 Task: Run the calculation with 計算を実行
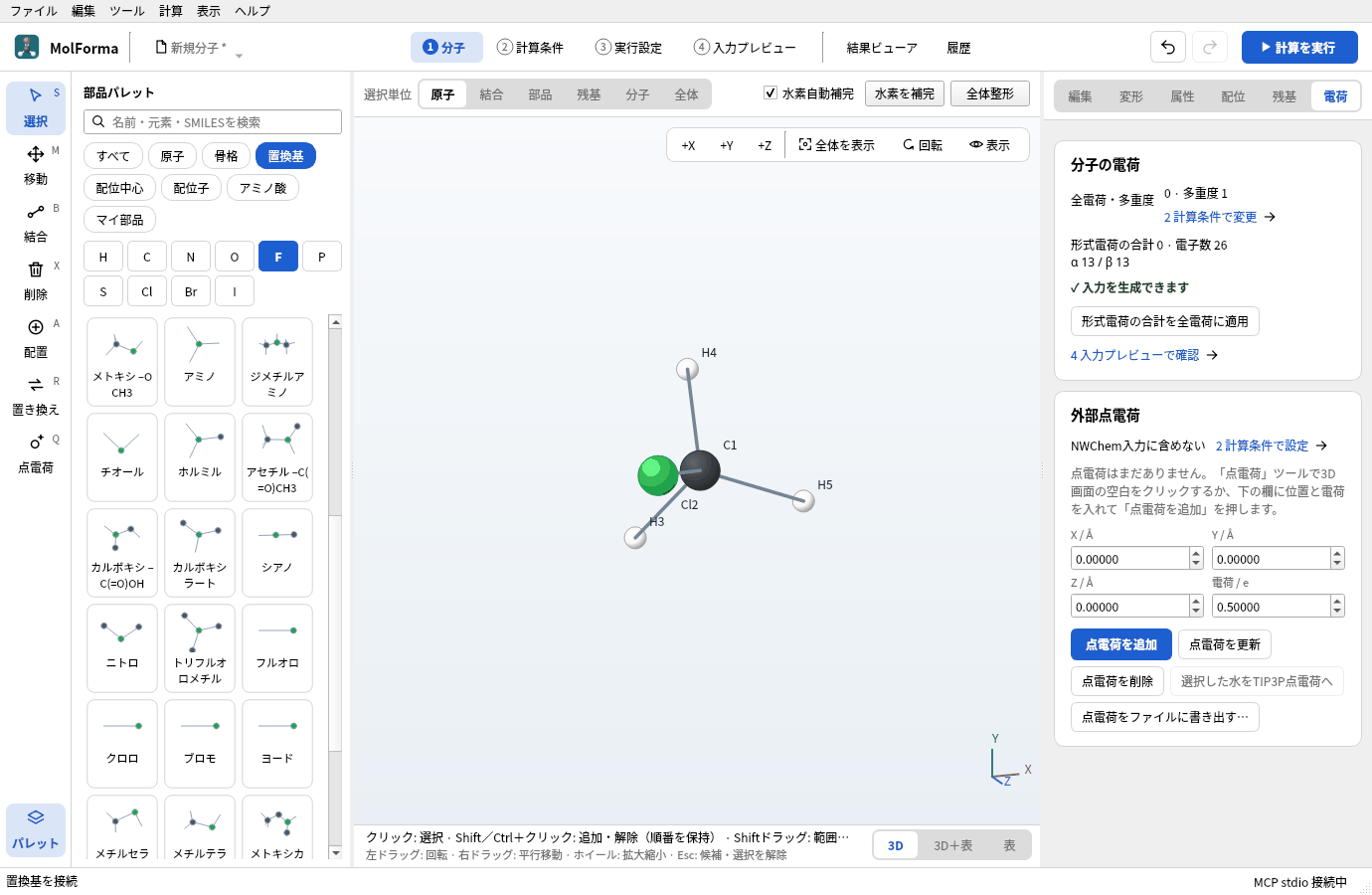pos(1299,47)
